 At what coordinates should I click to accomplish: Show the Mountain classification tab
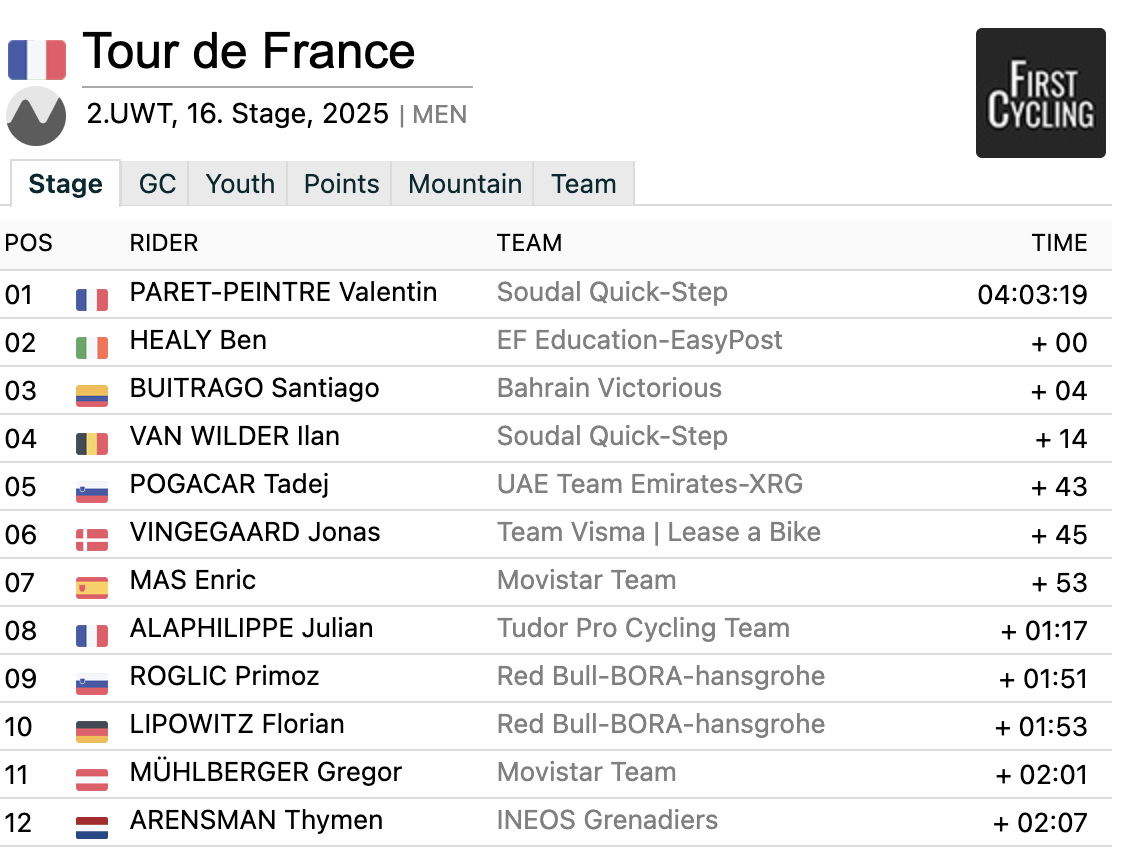pos(465,184)
